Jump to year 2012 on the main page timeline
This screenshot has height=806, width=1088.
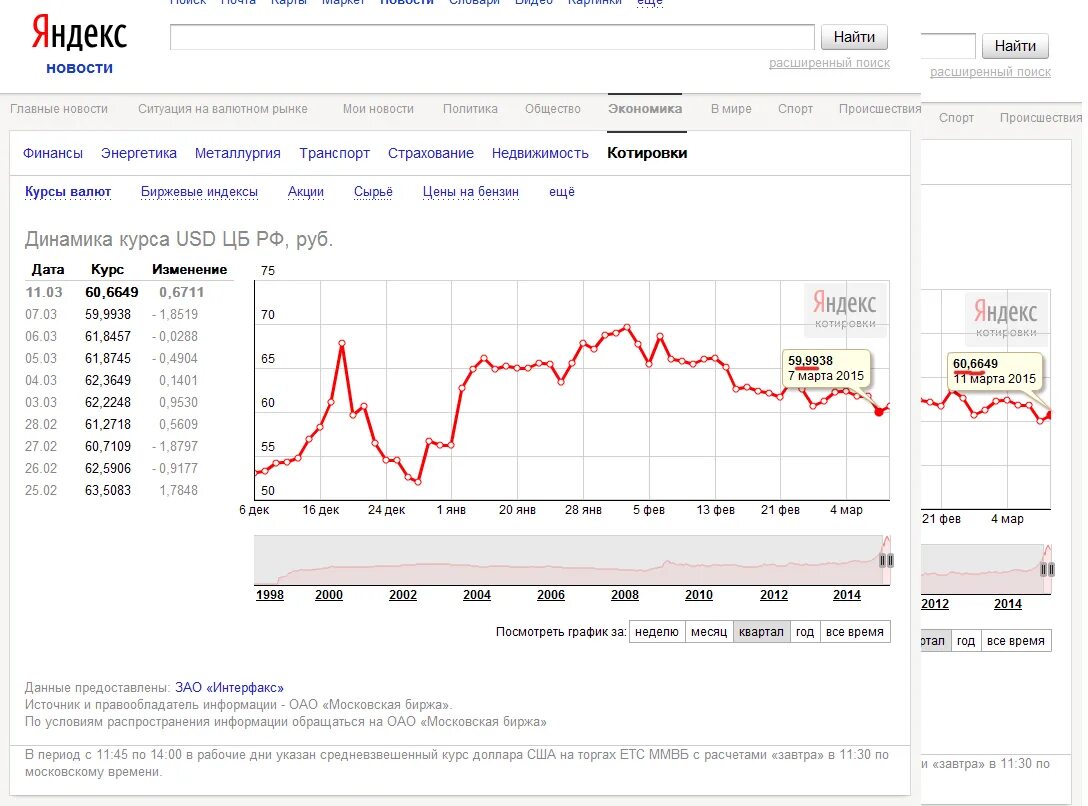point(774,595)
